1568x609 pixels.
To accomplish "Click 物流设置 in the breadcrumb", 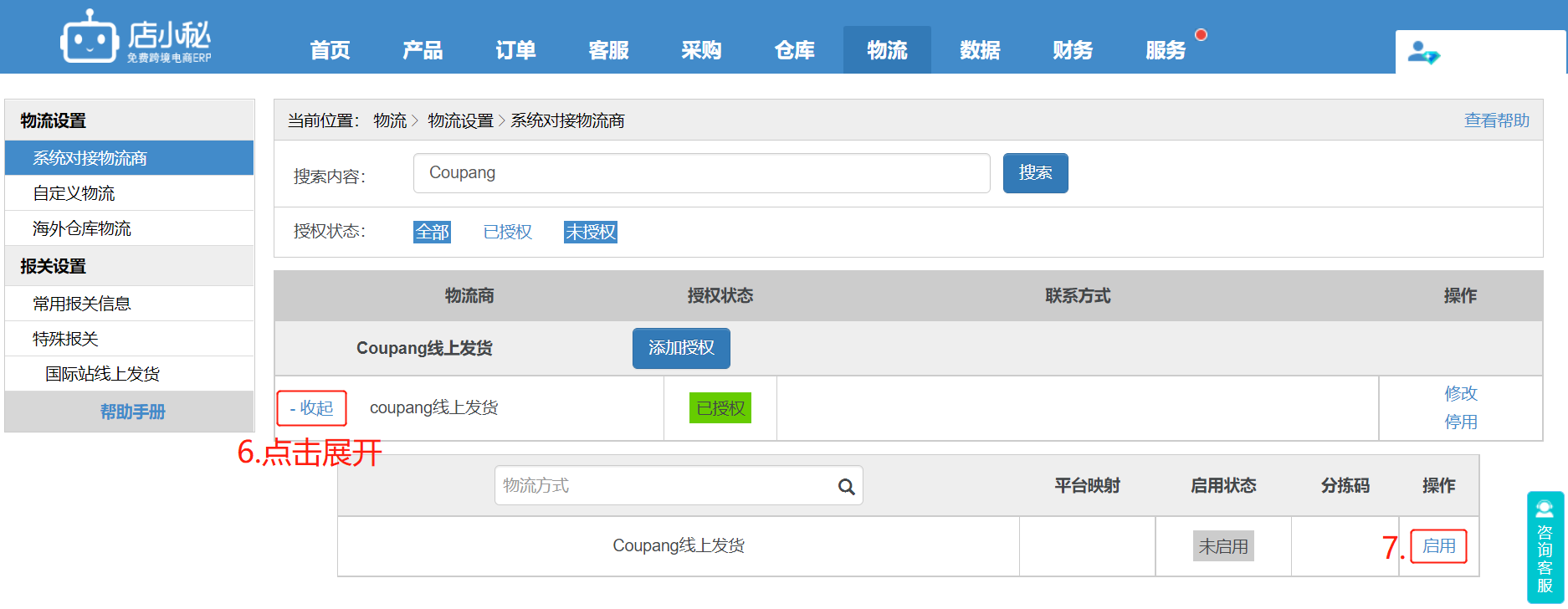I will click(460, 120).
